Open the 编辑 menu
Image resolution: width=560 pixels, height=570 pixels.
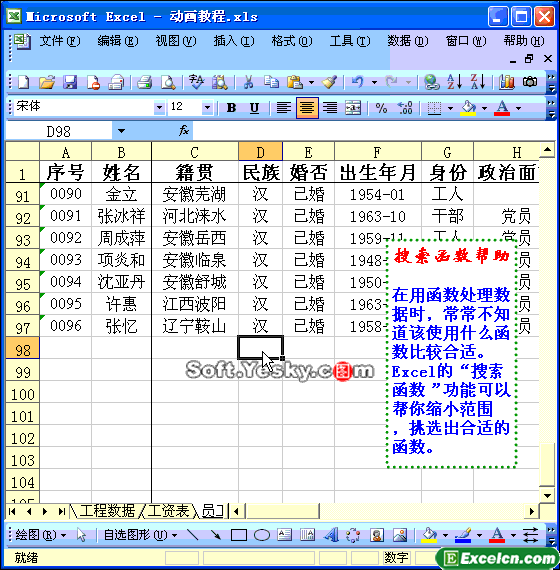point(118,41)
